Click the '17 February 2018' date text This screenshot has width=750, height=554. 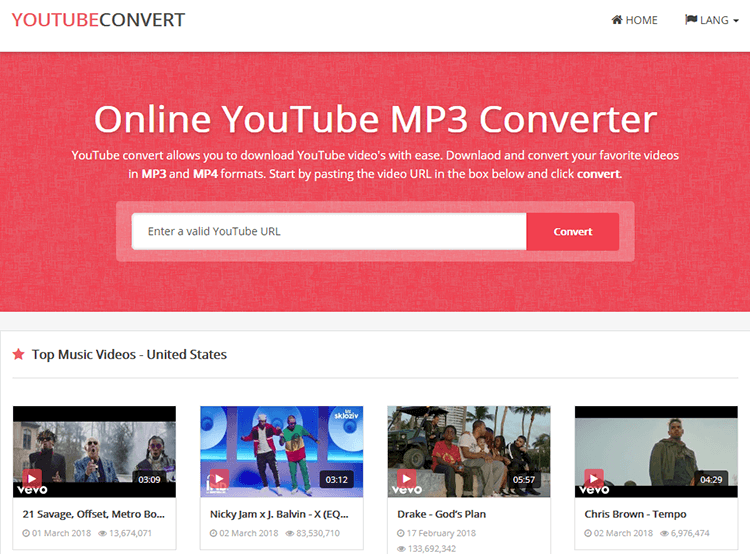point(441,533)
